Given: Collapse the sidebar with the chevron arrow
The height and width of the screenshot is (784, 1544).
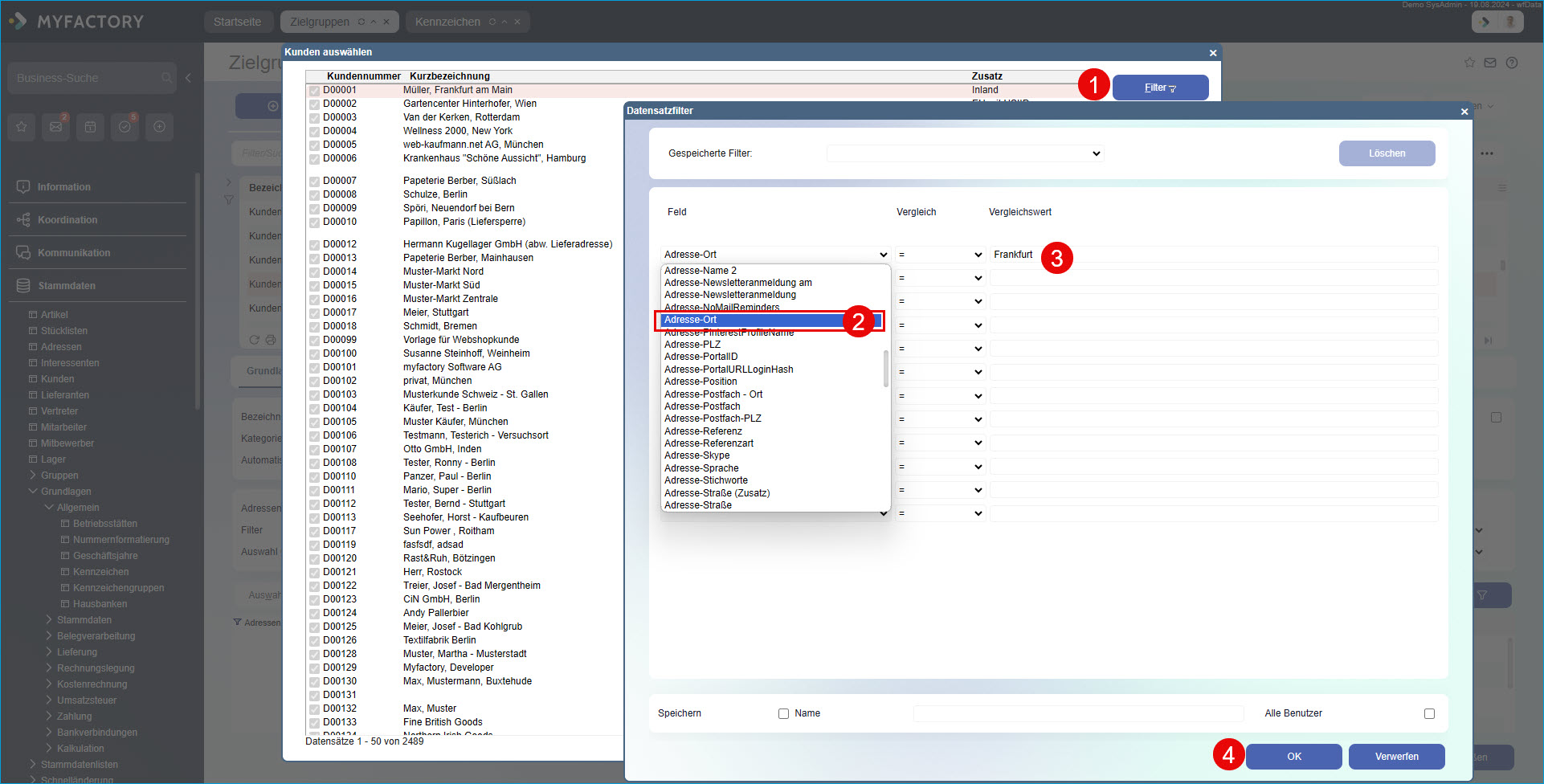Looking at the screenshot, I should pos(188,78).
